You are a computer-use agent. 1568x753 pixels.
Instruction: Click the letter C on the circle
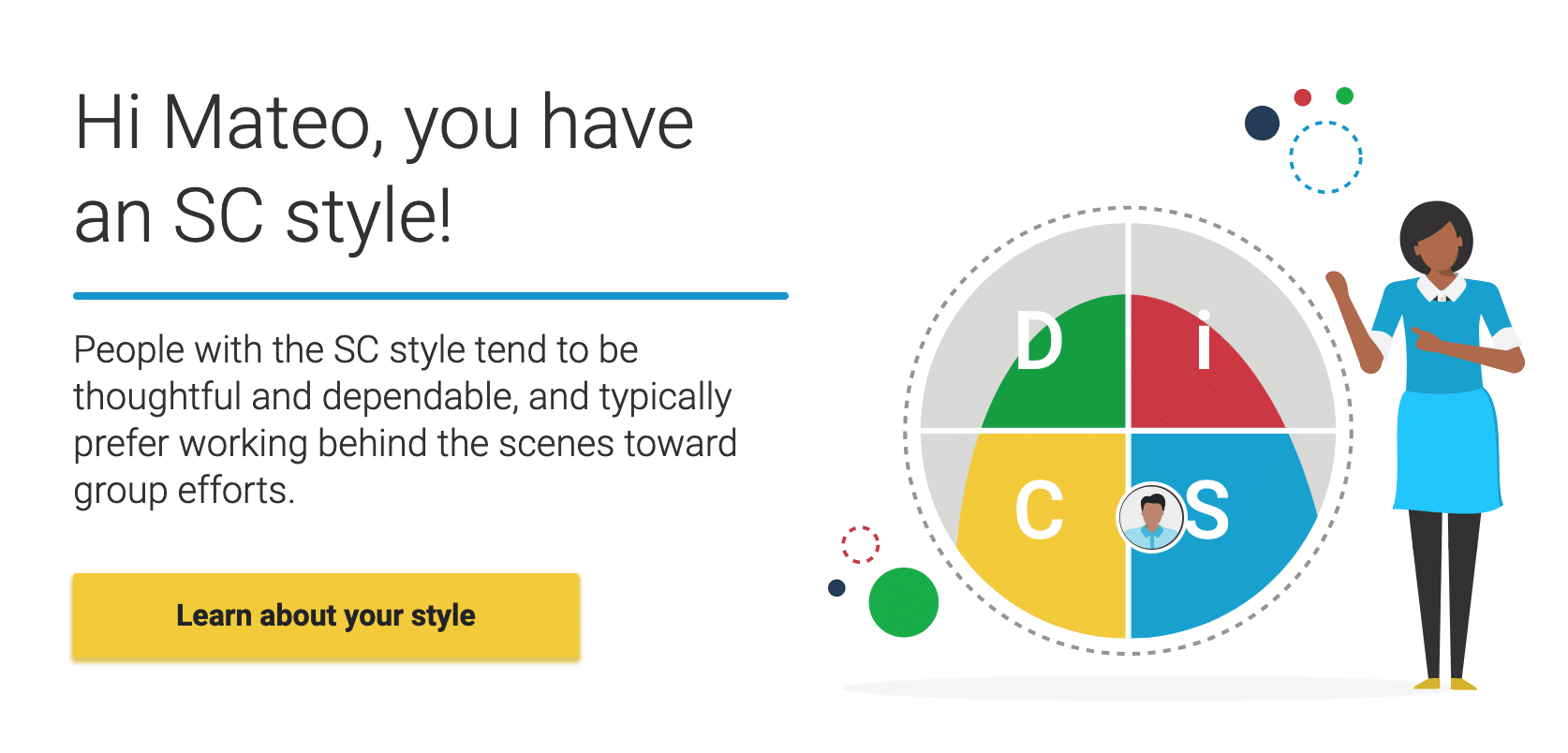[1040, 510]
